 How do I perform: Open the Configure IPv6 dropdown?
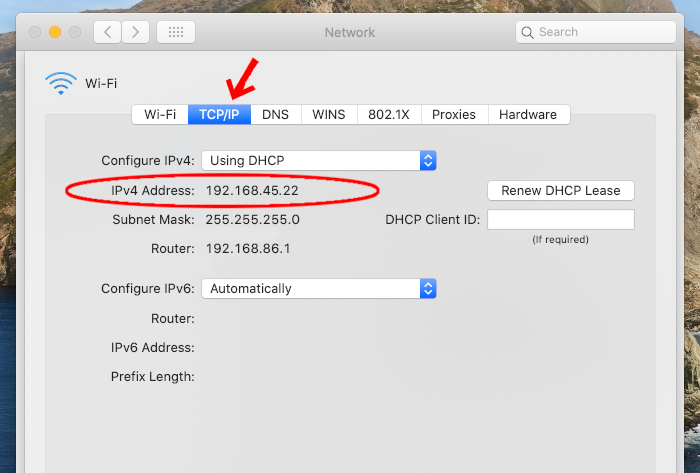click(319, 289)
